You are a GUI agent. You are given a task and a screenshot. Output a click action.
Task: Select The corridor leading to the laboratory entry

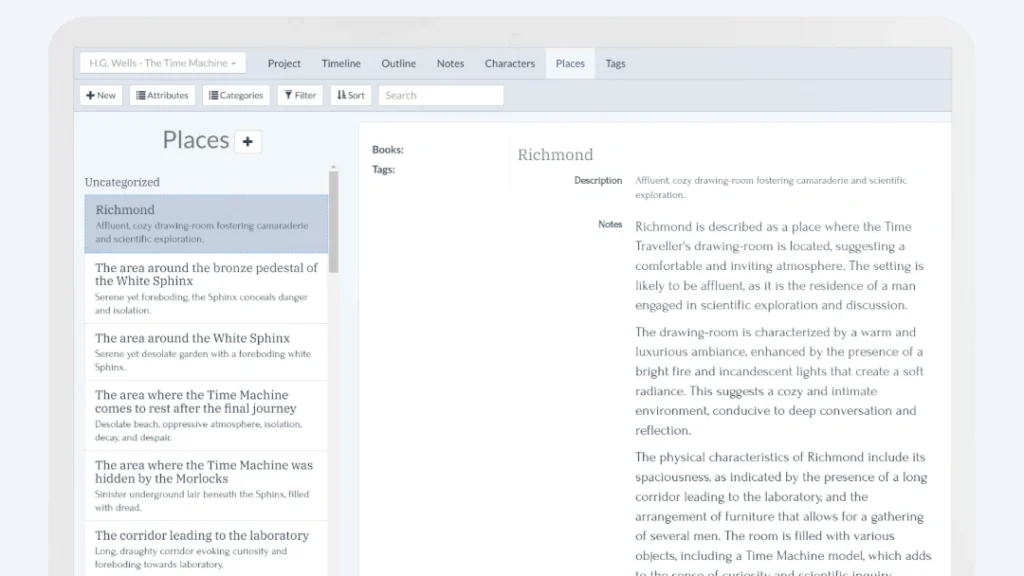(x=206, y=549)
